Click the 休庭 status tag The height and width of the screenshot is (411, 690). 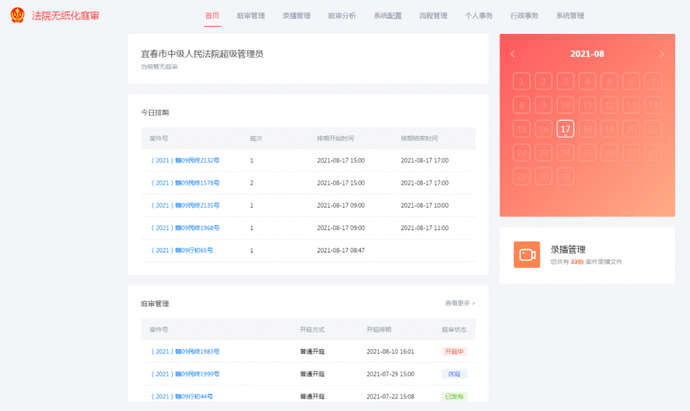tap(454, 374)
